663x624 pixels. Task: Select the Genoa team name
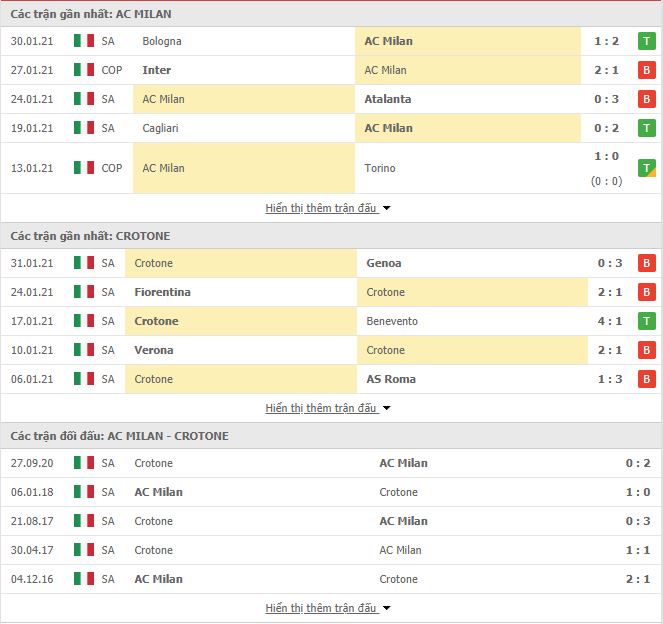pos(384,263)
